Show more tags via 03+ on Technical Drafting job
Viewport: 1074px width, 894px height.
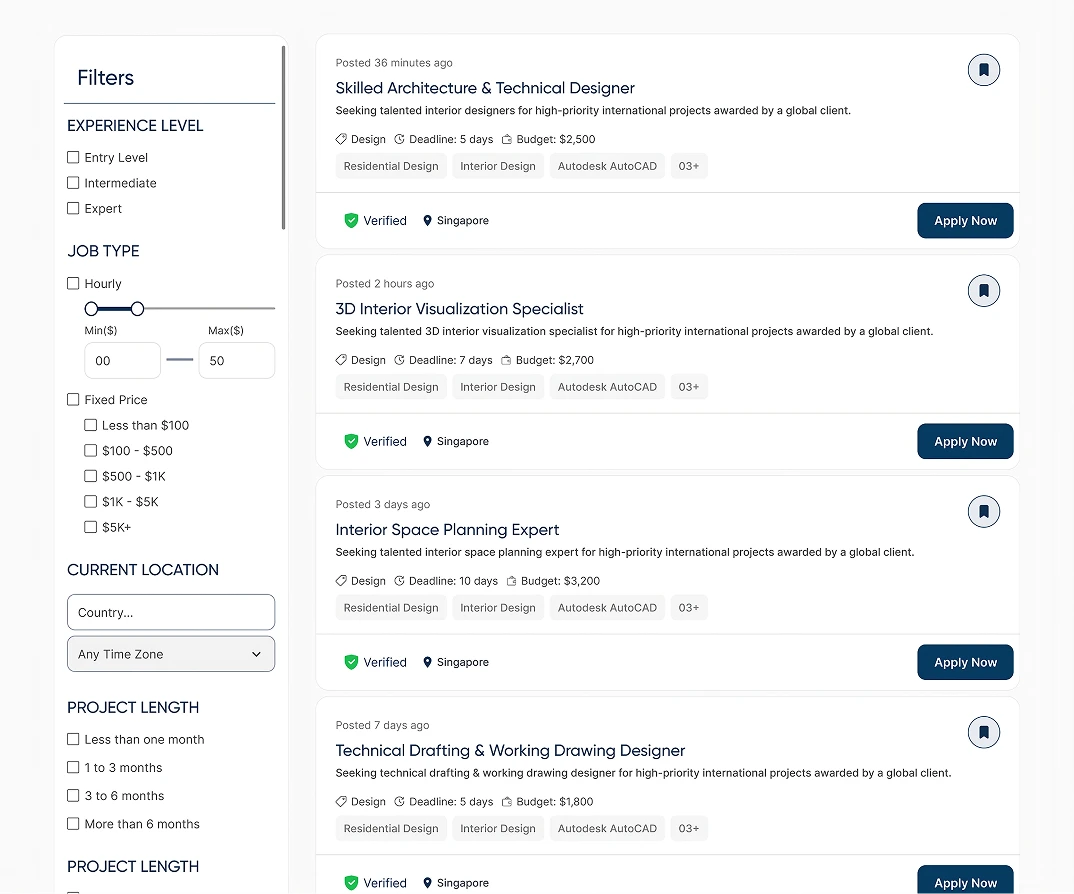[x=689, y=829]
